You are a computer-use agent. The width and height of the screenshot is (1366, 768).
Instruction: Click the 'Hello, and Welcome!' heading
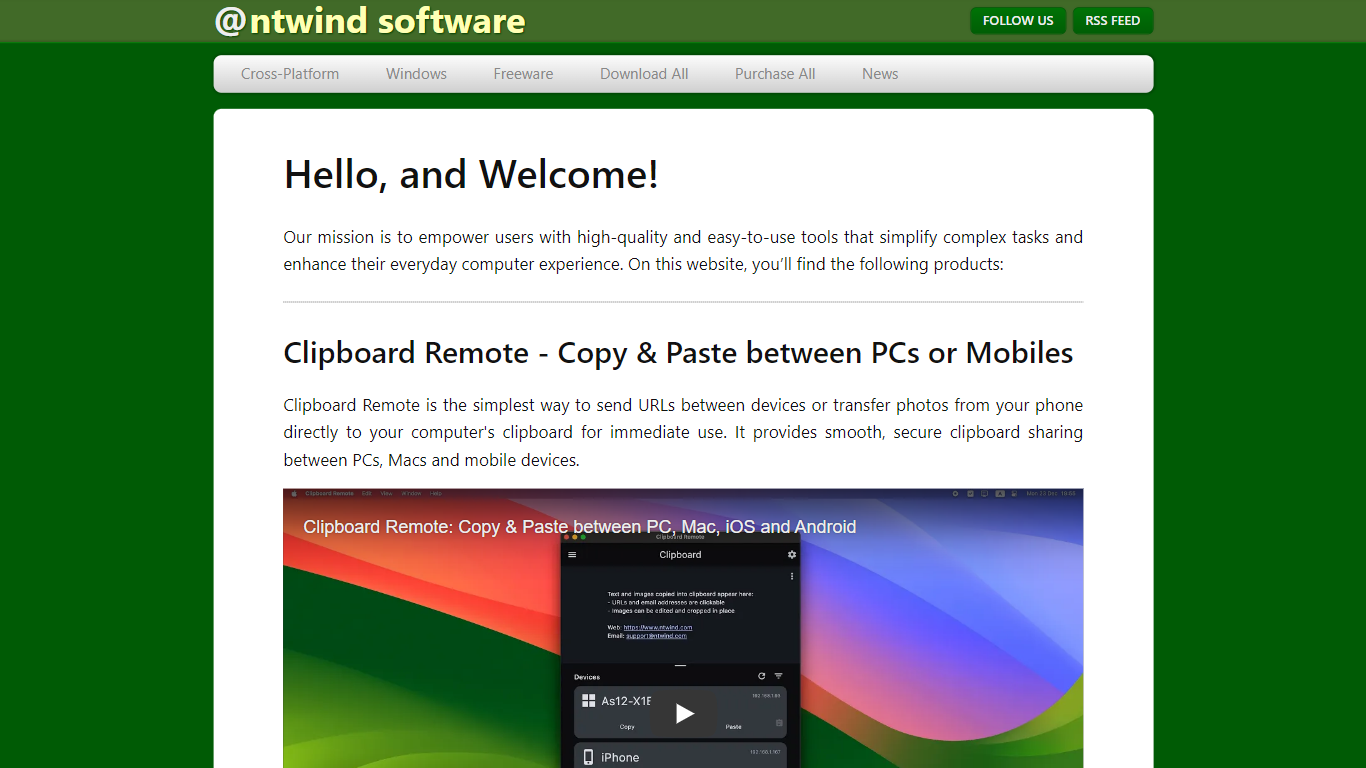(471, 175)
